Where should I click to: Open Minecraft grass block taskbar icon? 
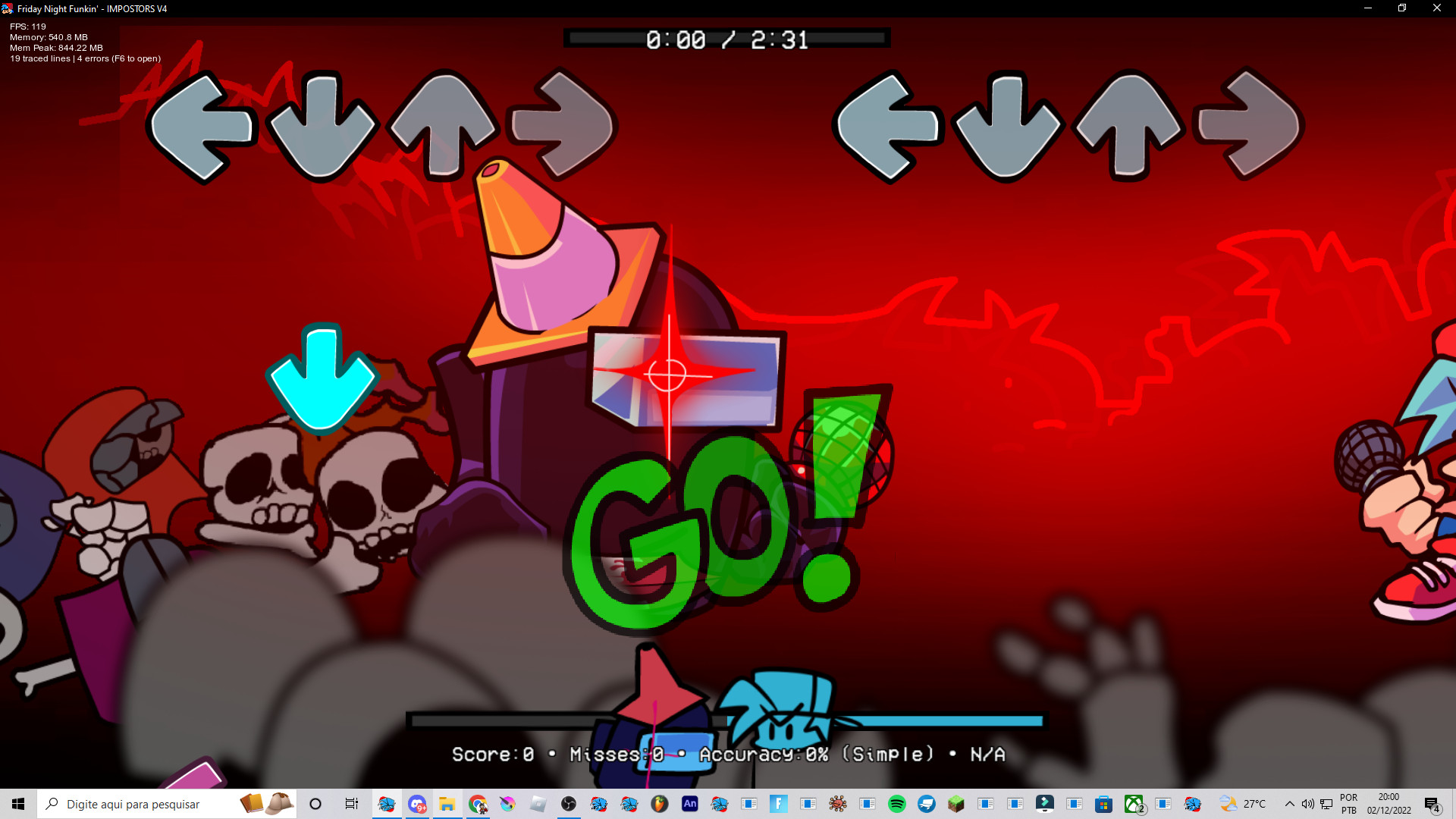(x=956, y=804)
